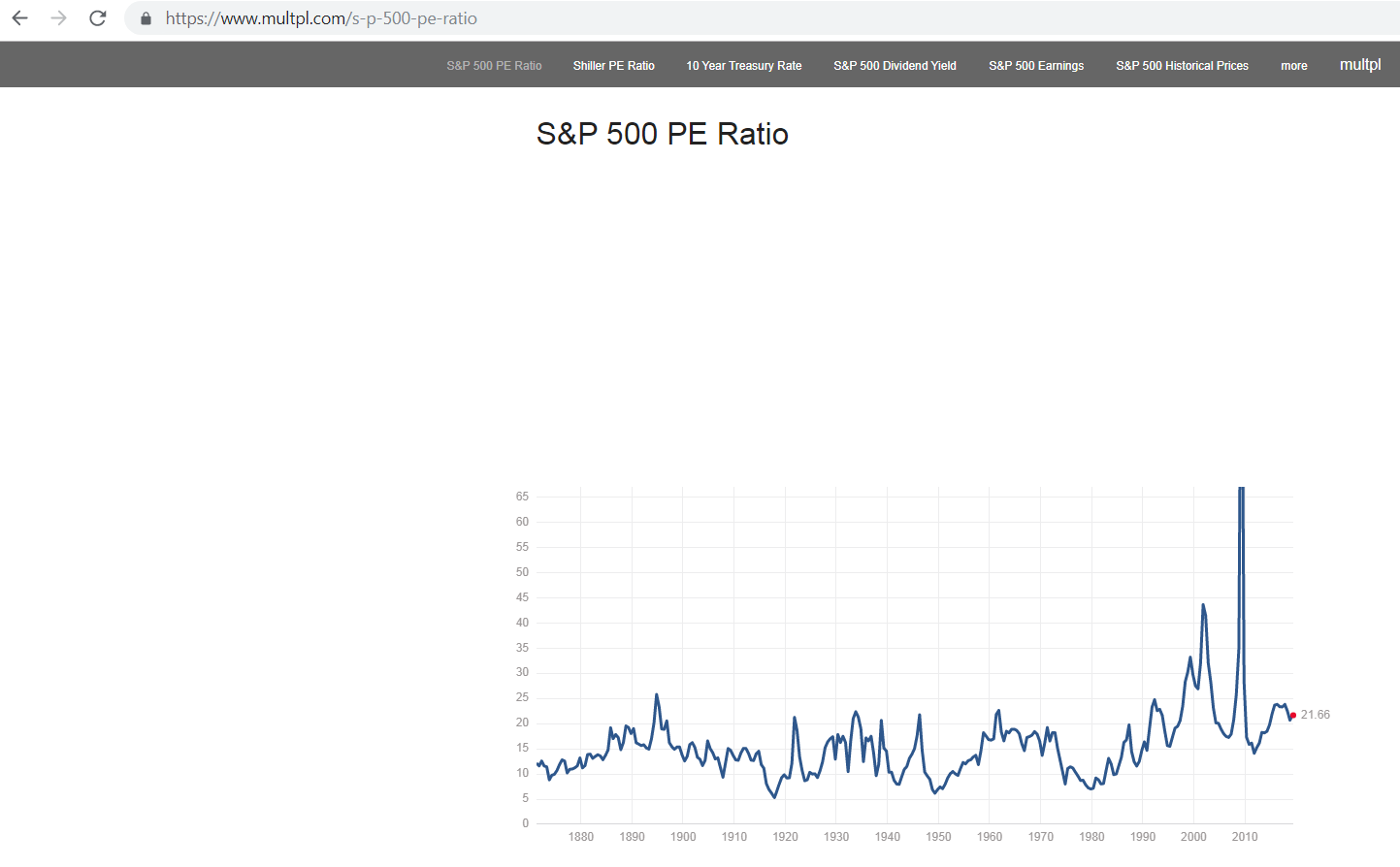The image size is (1400, 867).
Task: Click the multpl site logo
Action: (x=1359, y=65)
